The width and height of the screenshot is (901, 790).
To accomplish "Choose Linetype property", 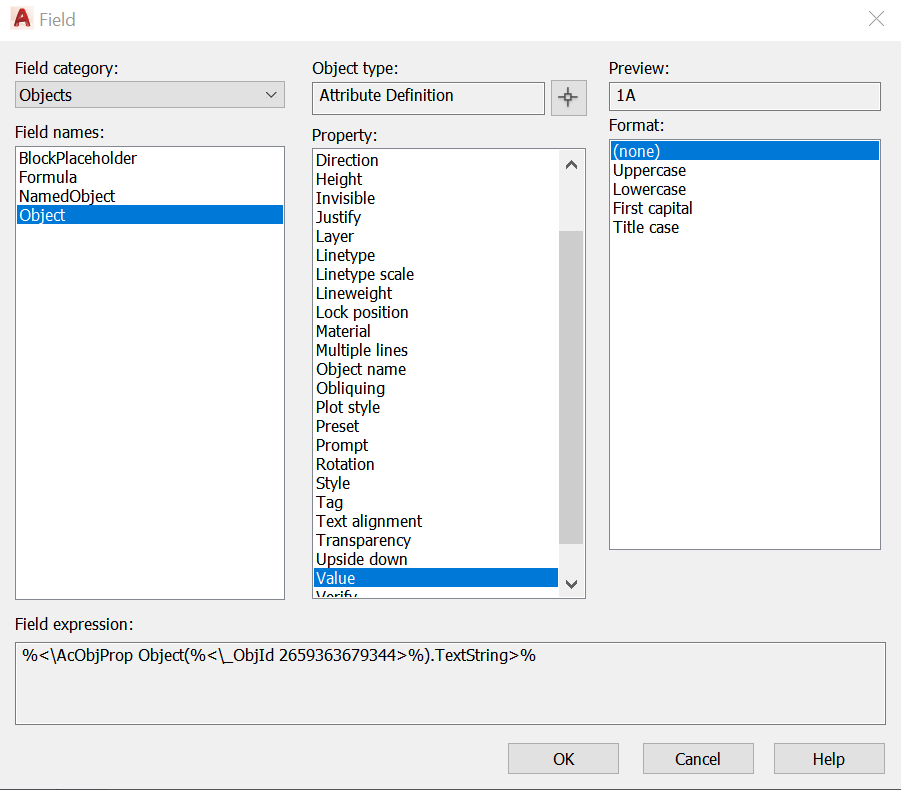I will tap(436, 255).
